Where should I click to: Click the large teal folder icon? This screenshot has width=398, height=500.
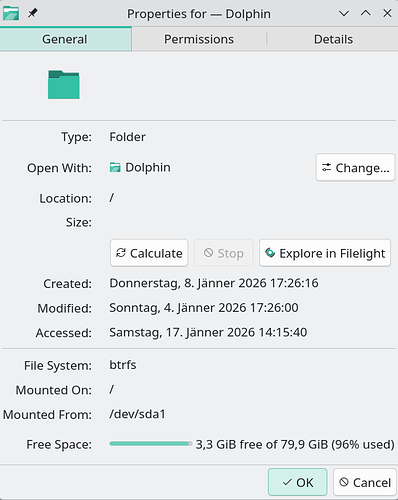pyautogui.click(x=64, y=85)
